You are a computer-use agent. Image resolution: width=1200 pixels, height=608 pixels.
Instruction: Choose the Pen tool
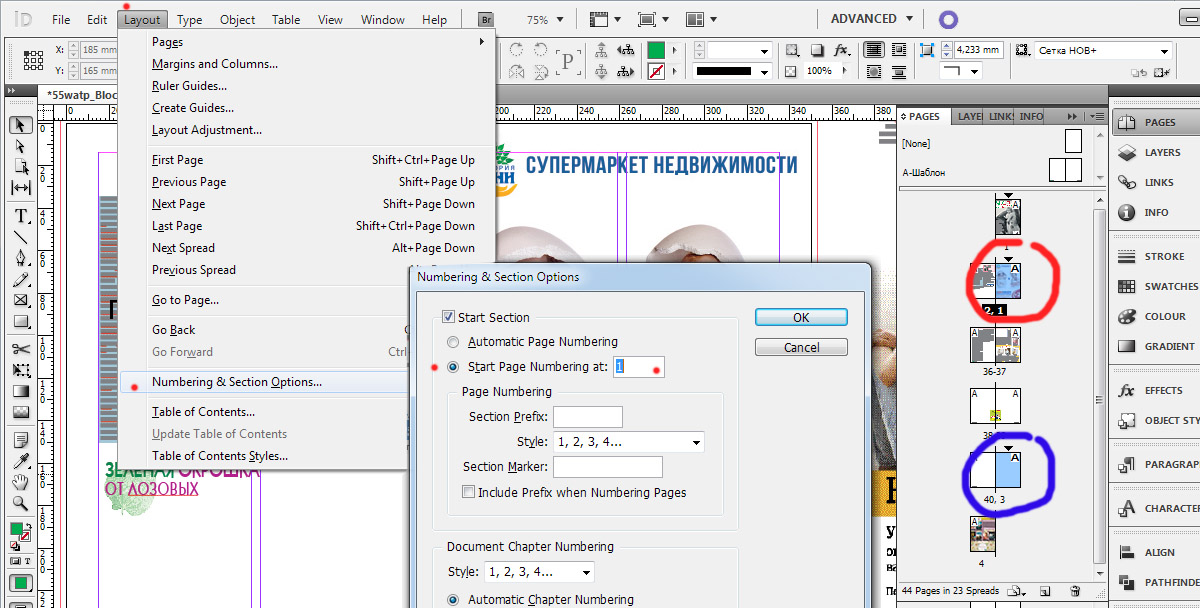pos(20,258)
